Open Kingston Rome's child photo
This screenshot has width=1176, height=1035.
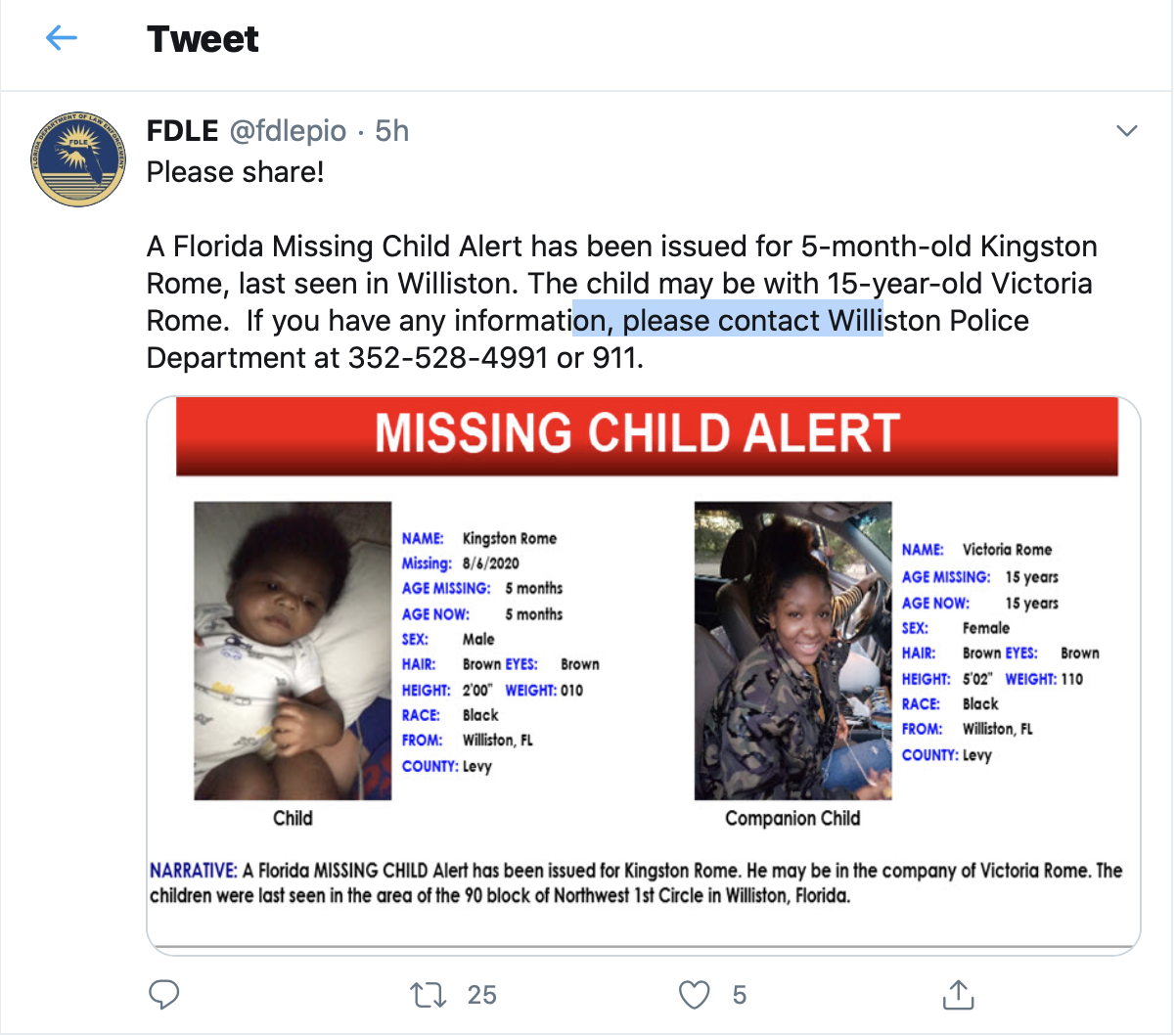click(293, 651)
